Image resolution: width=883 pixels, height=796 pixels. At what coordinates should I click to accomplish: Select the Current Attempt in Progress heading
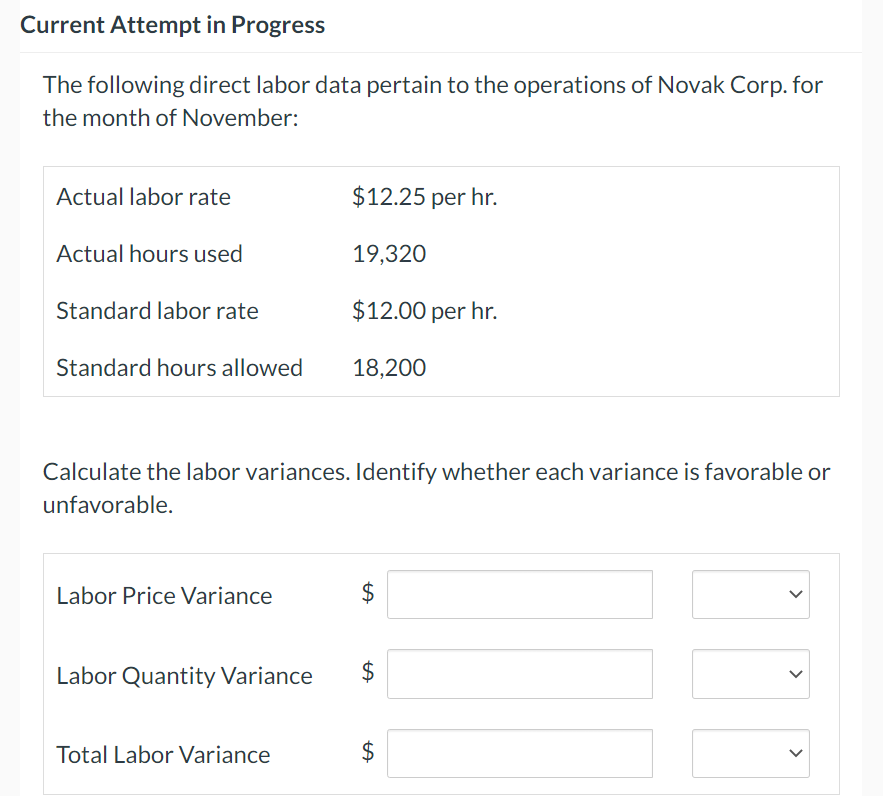[x=172, y=24]
